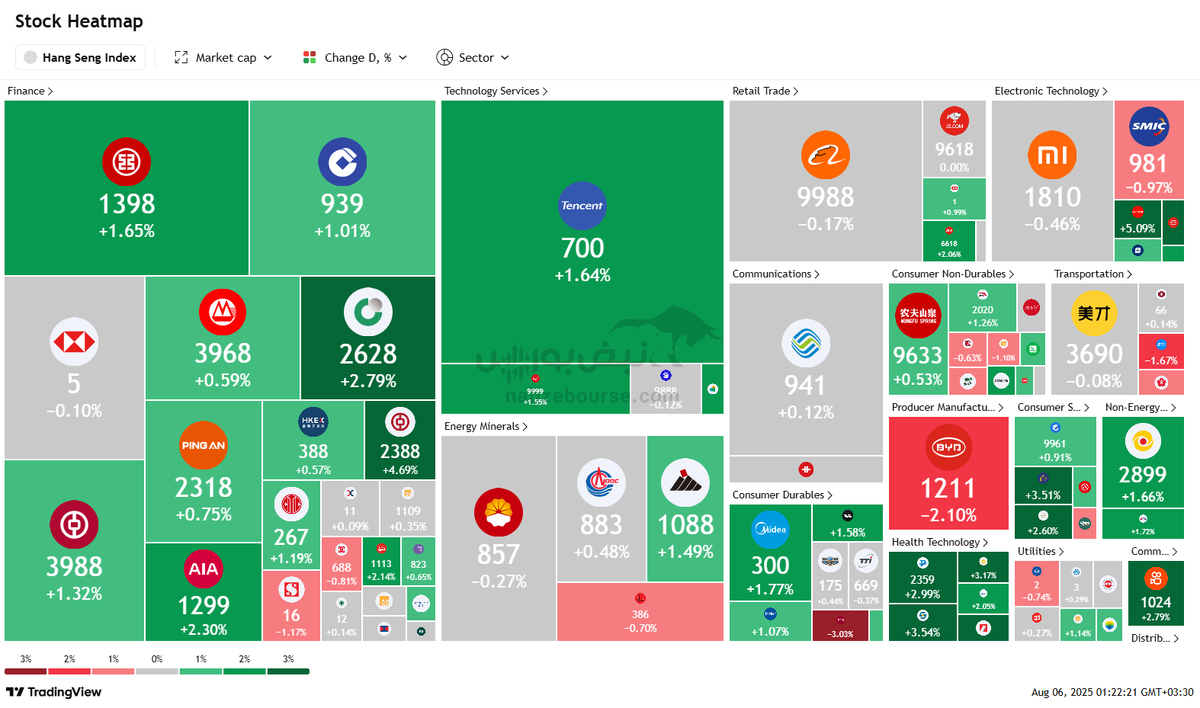Select the stock tile 688 -0.81%
1200x708 pixels.
[343, 564]
